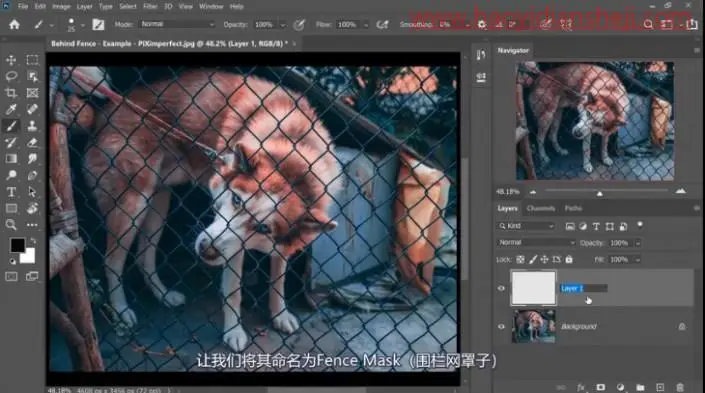Add layer style fx icon
705x393 pixels.
coord(580,387)
